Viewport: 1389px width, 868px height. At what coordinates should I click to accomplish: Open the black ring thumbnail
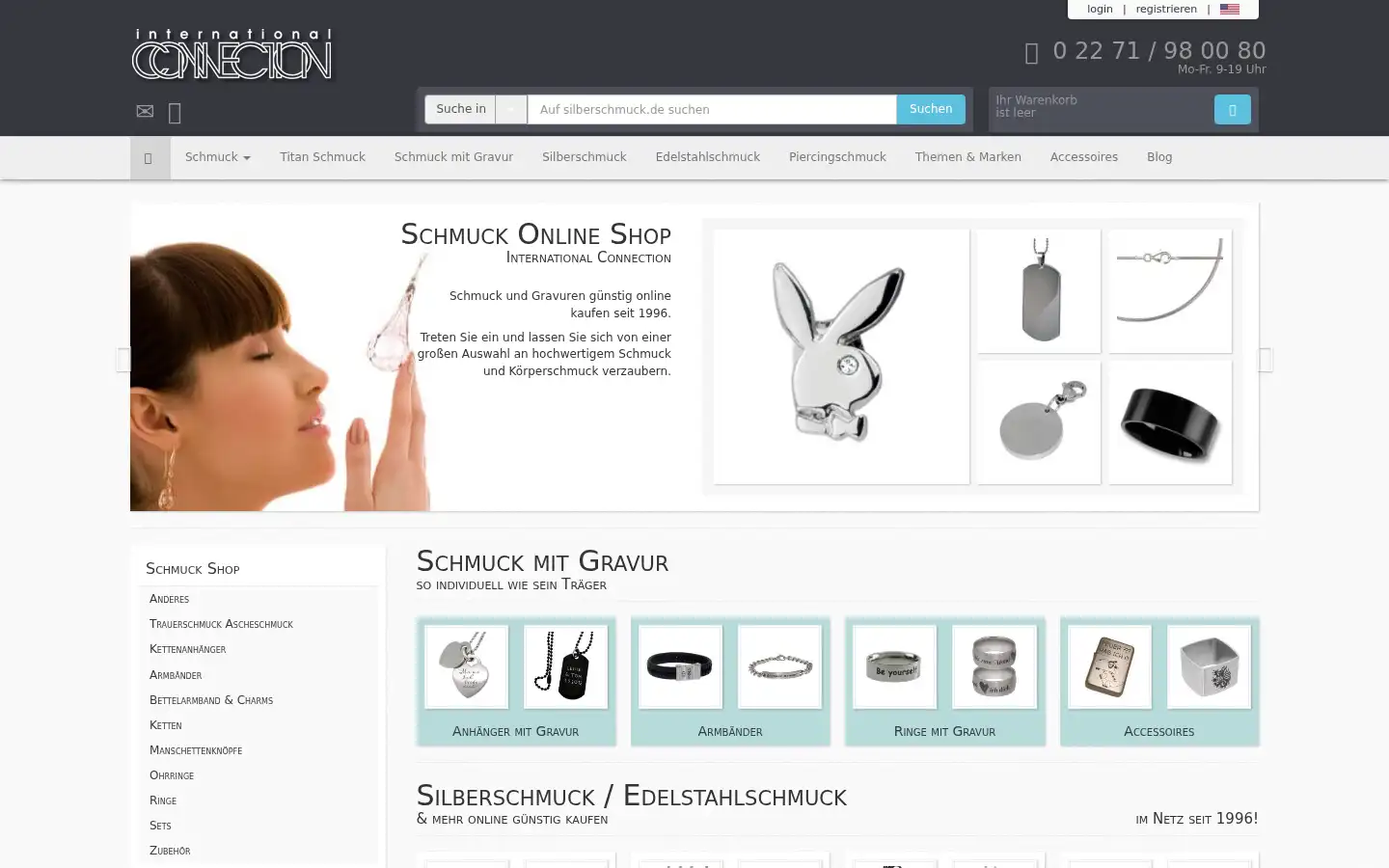tap(1170, 422)
